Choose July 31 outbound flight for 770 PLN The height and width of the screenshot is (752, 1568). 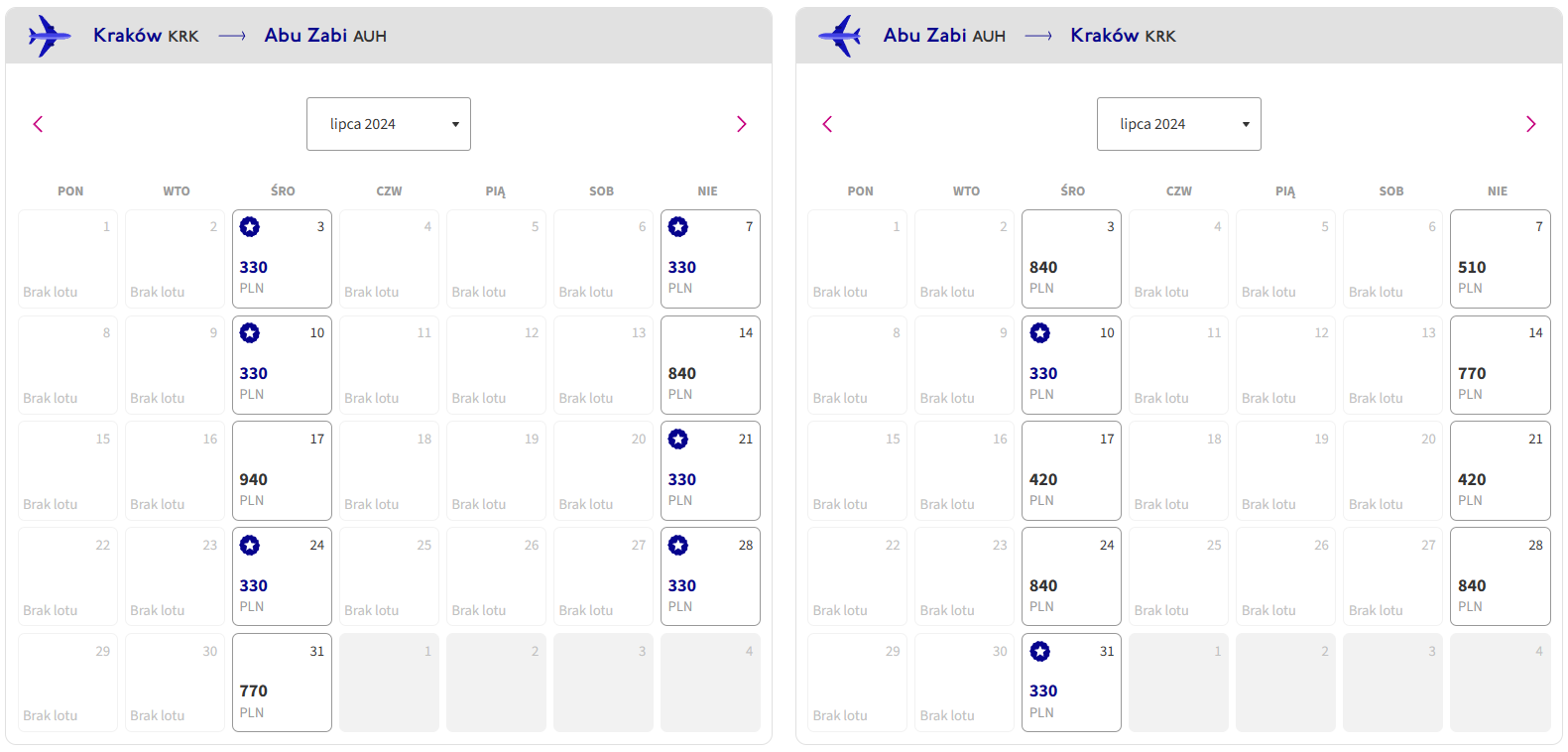[x=282, y=683]
